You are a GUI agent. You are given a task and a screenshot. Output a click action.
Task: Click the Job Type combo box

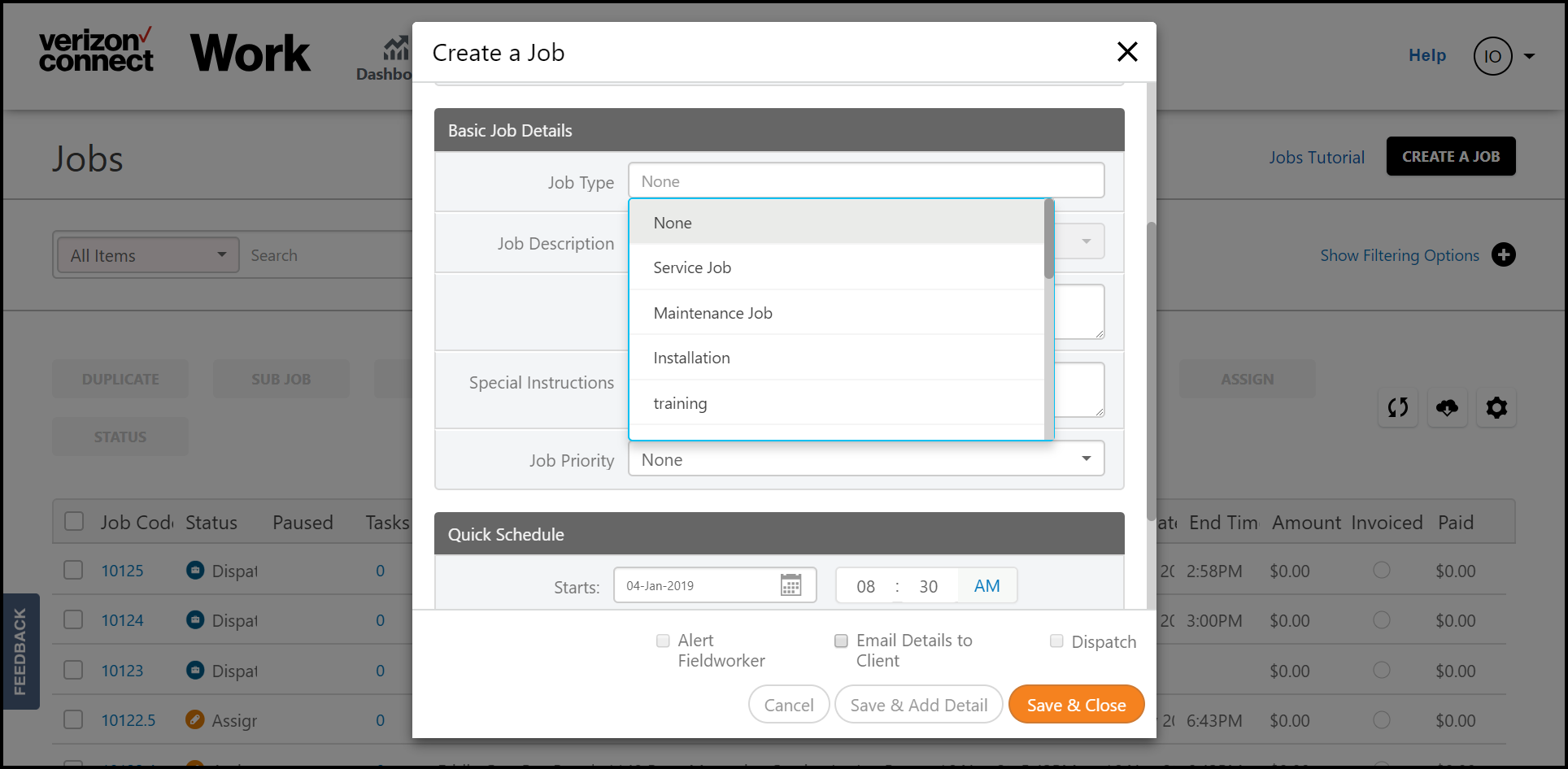click(866, 180)
